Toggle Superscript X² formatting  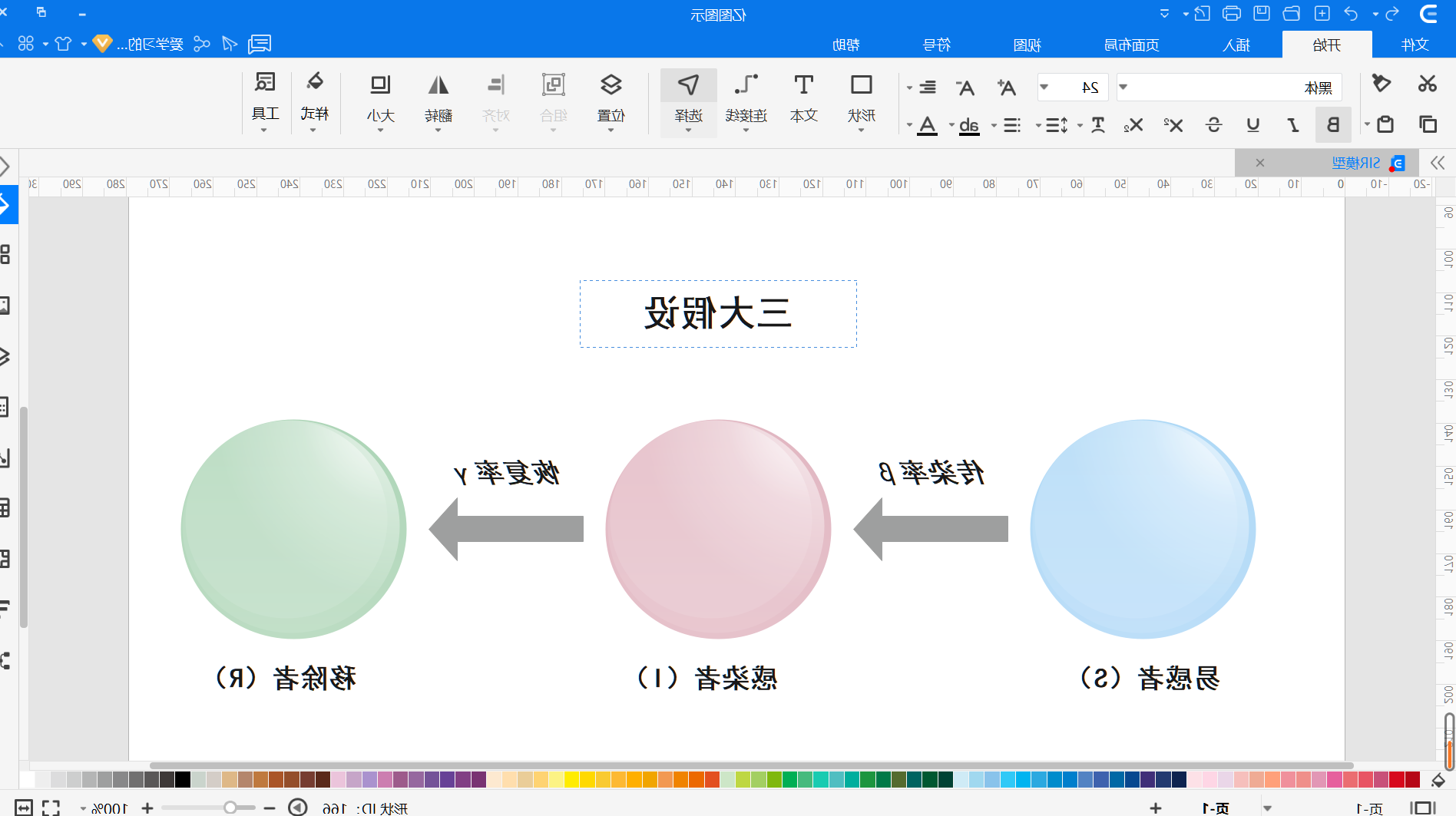(x=1173, y=124)
